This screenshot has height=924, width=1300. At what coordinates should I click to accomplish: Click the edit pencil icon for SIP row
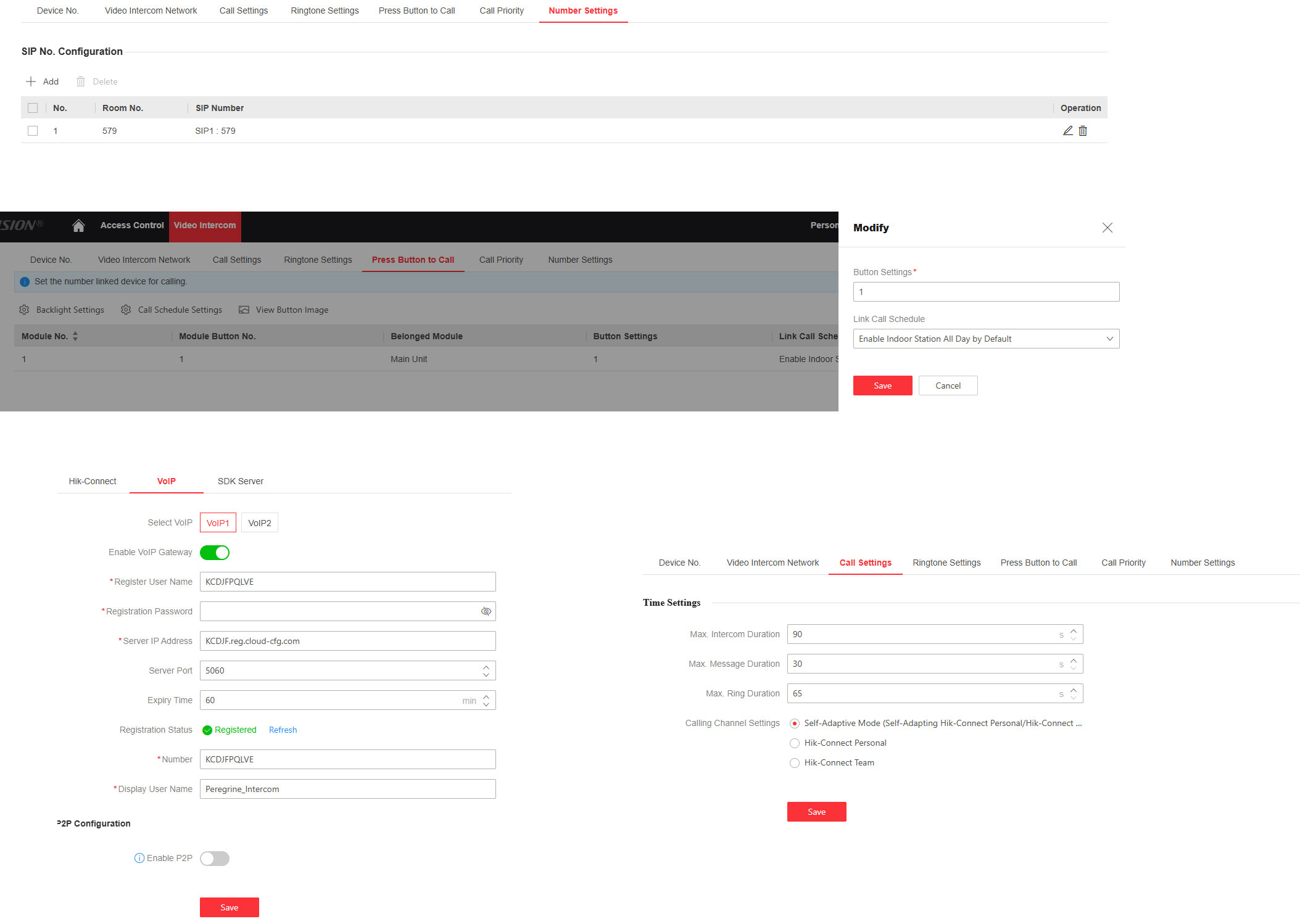[1067, 131]
